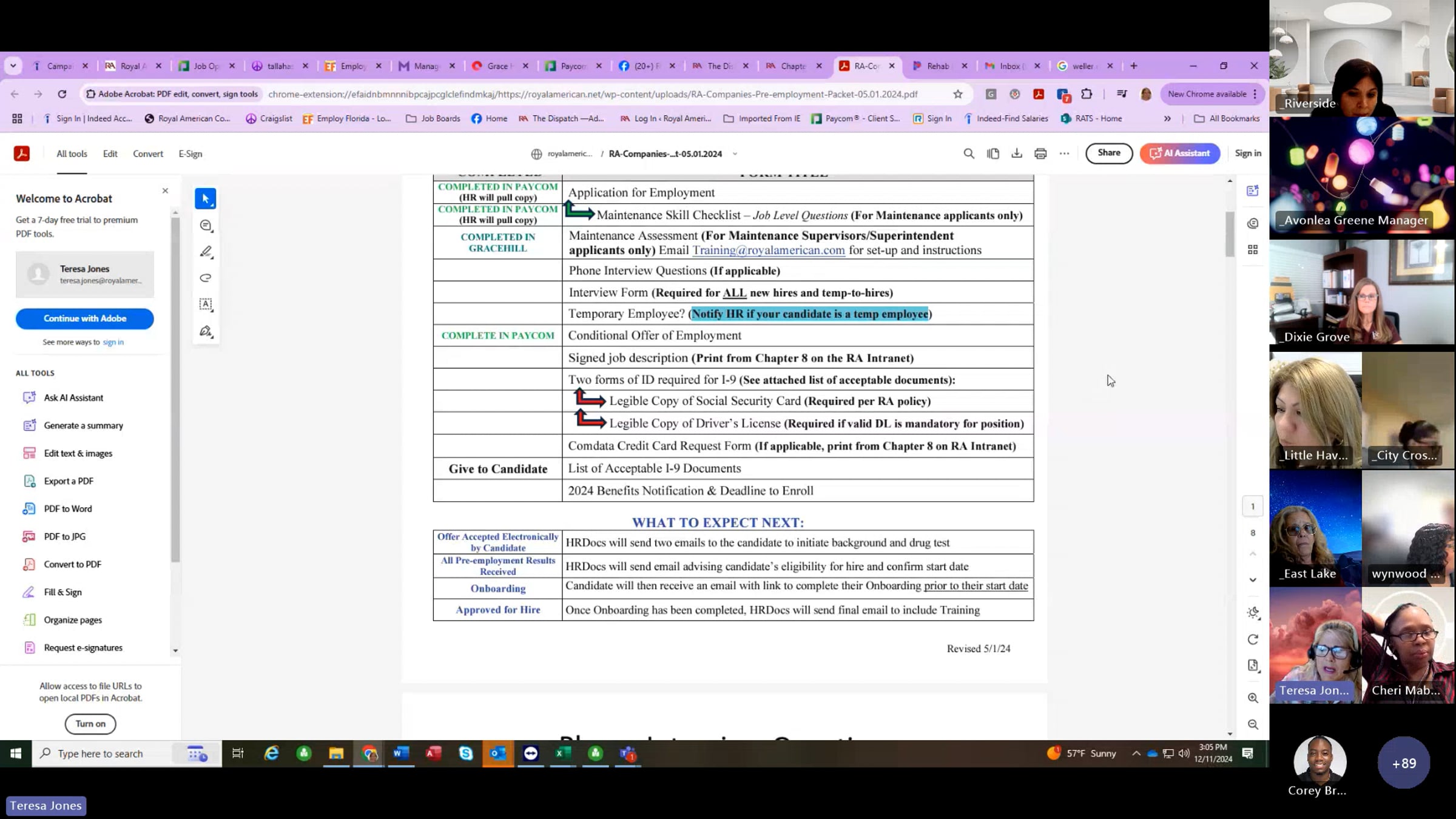This screenshot has height=819, width=1456.
Task: Open the Chrome extensions puzzle icon
Action: [1087, 94]
